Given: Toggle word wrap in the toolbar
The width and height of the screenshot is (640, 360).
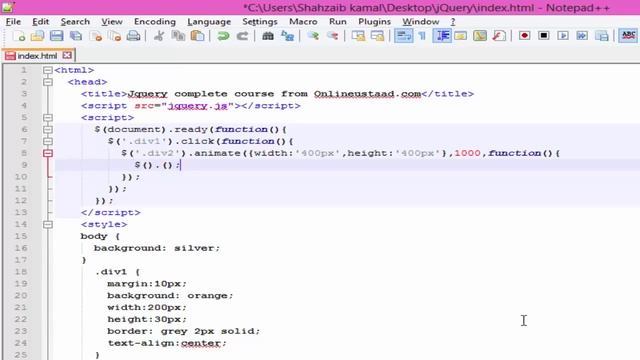Looking at the screenshot, I should [403, 36].
